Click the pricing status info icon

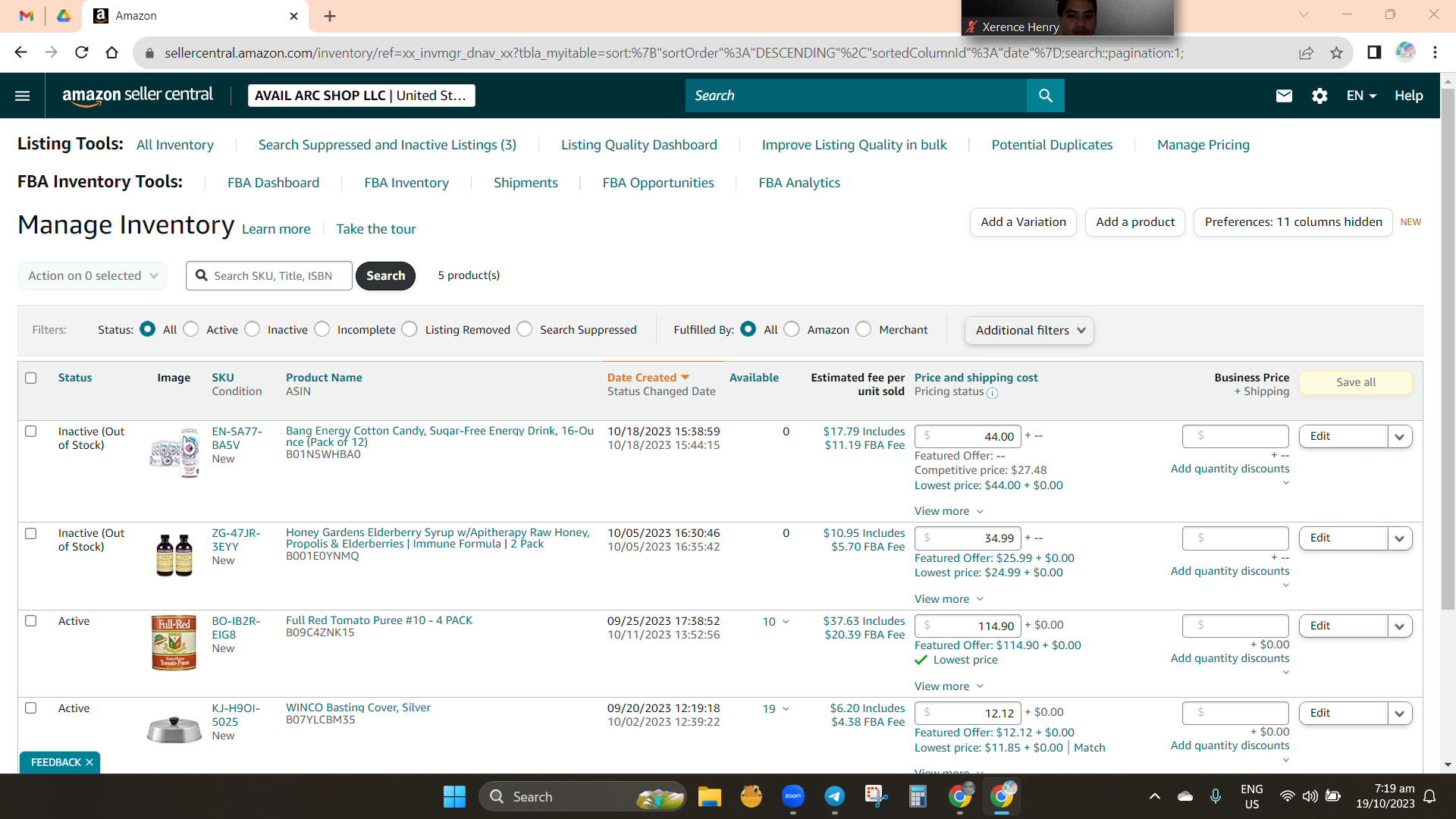993,393
